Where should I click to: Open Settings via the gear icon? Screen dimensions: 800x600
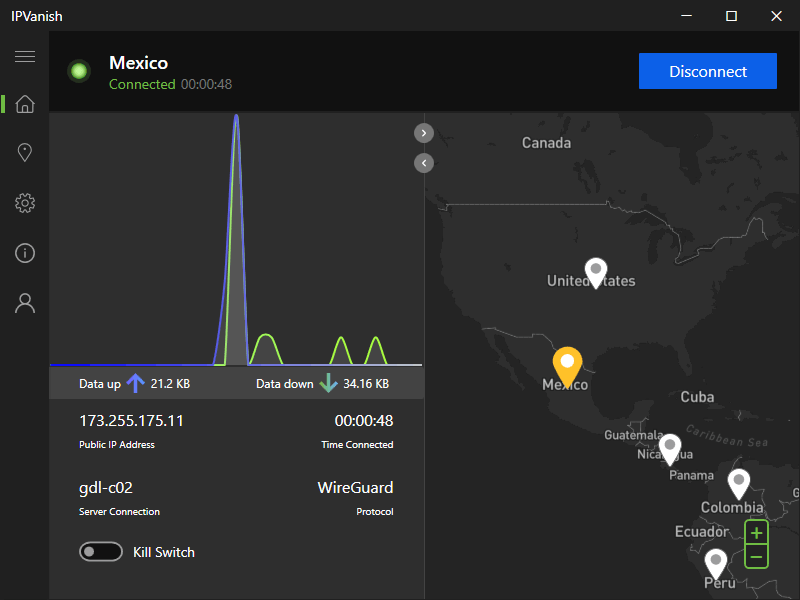coord(24,202)
